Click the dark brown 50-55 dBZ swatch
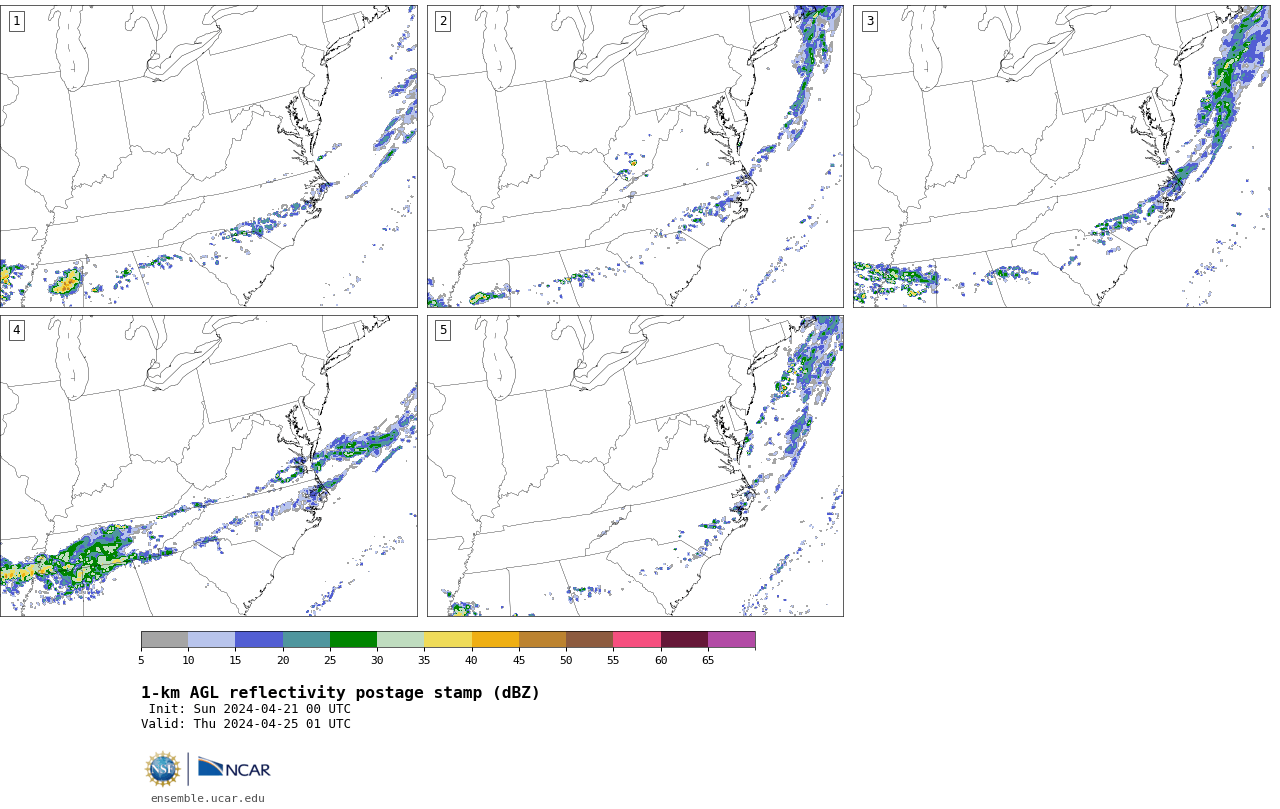1280x809 pixels. point(589,640)
